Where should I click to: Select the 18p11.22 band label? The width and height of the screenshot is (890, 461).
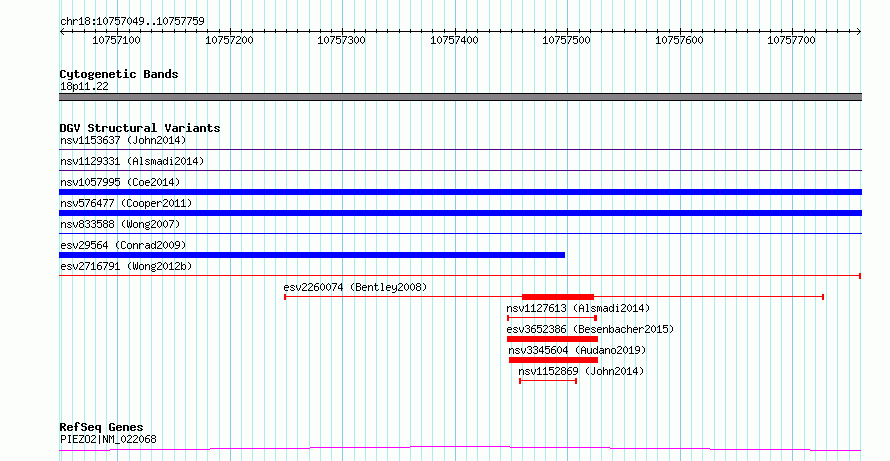pos(84,86)
